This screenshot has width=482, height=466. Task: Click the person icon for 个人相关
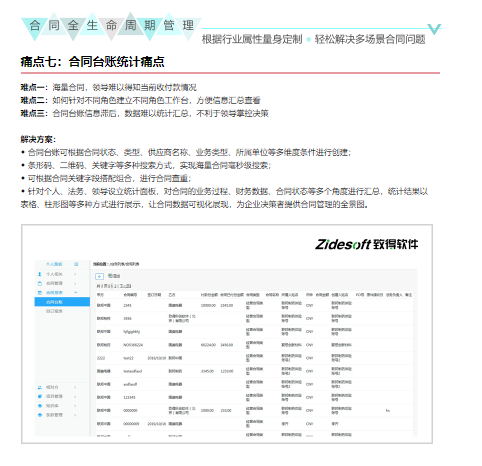click(x=40, y=274)
